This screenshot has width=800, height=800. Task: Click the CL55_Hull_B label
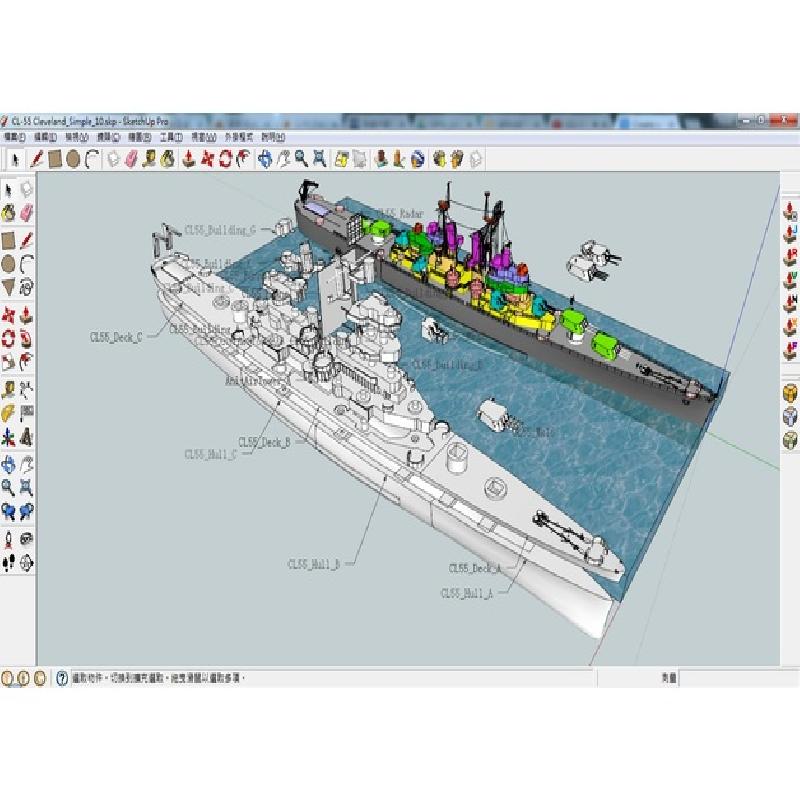tap(314, 564)
